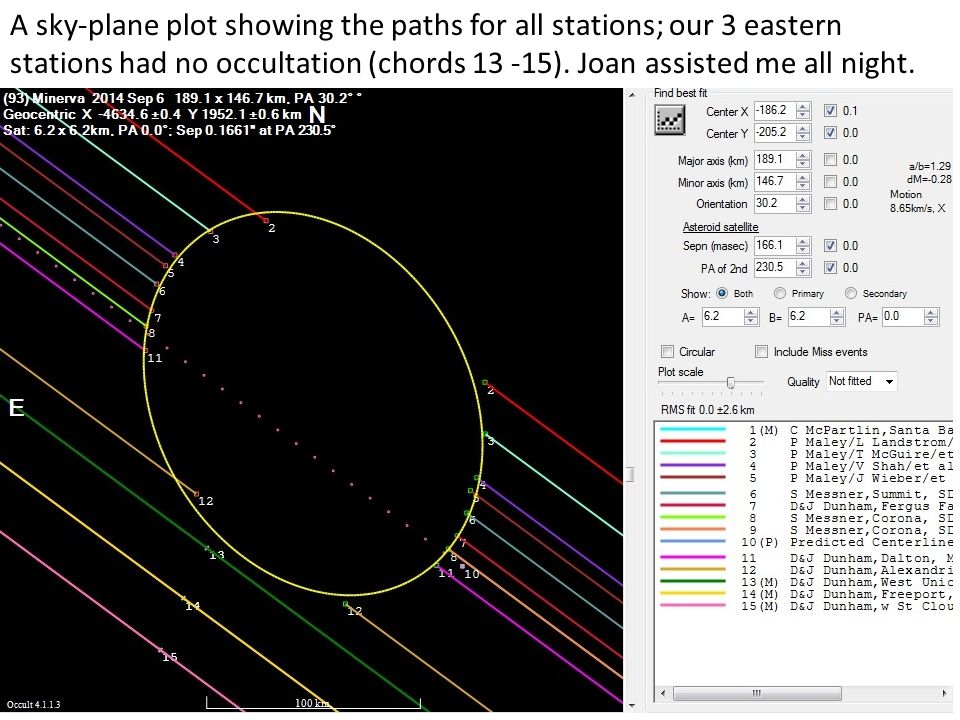This screenshot has width=960, height=720.
Task: Click chord 11 D&J Dunham, Dalton row
Action: coord(806,558)
